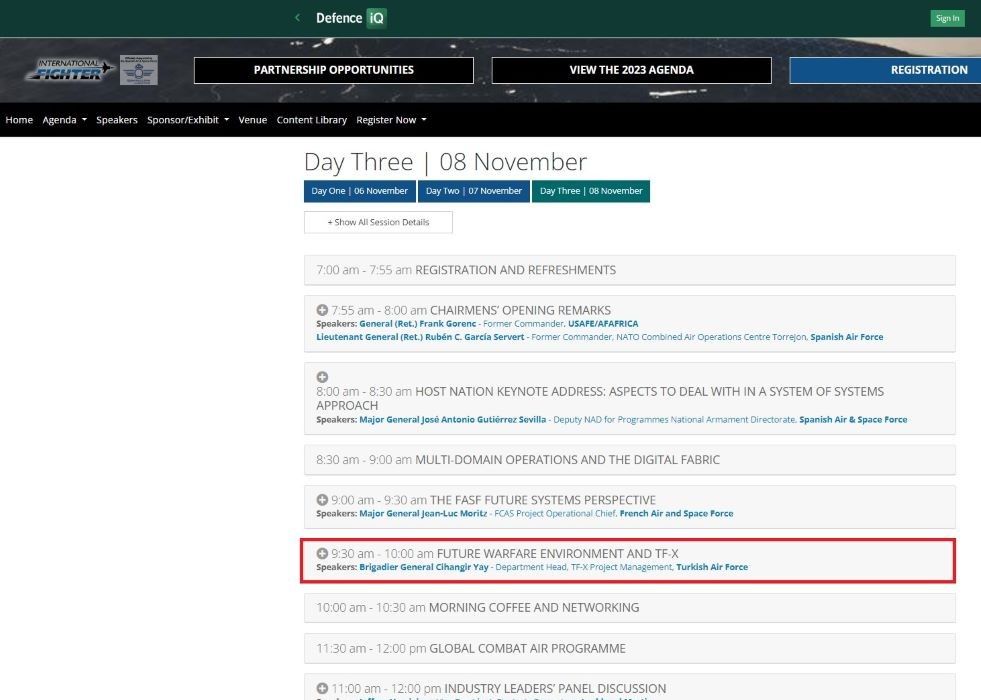Open View the 2023 Agenda banner
The image size is (981, 700).
coord(631,70)
